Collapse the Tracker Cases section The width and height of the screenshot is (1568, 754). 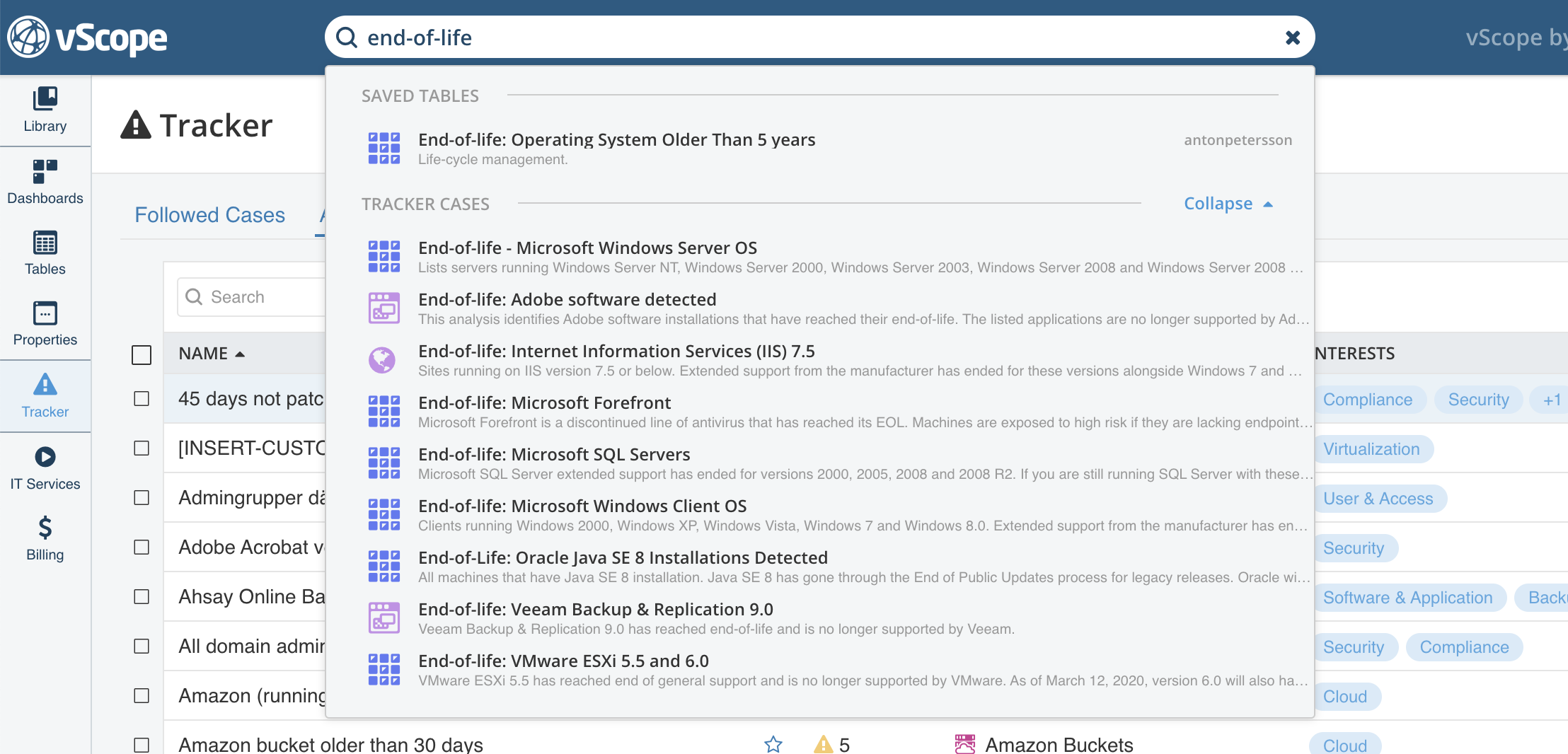click(x=1228, y=204)
